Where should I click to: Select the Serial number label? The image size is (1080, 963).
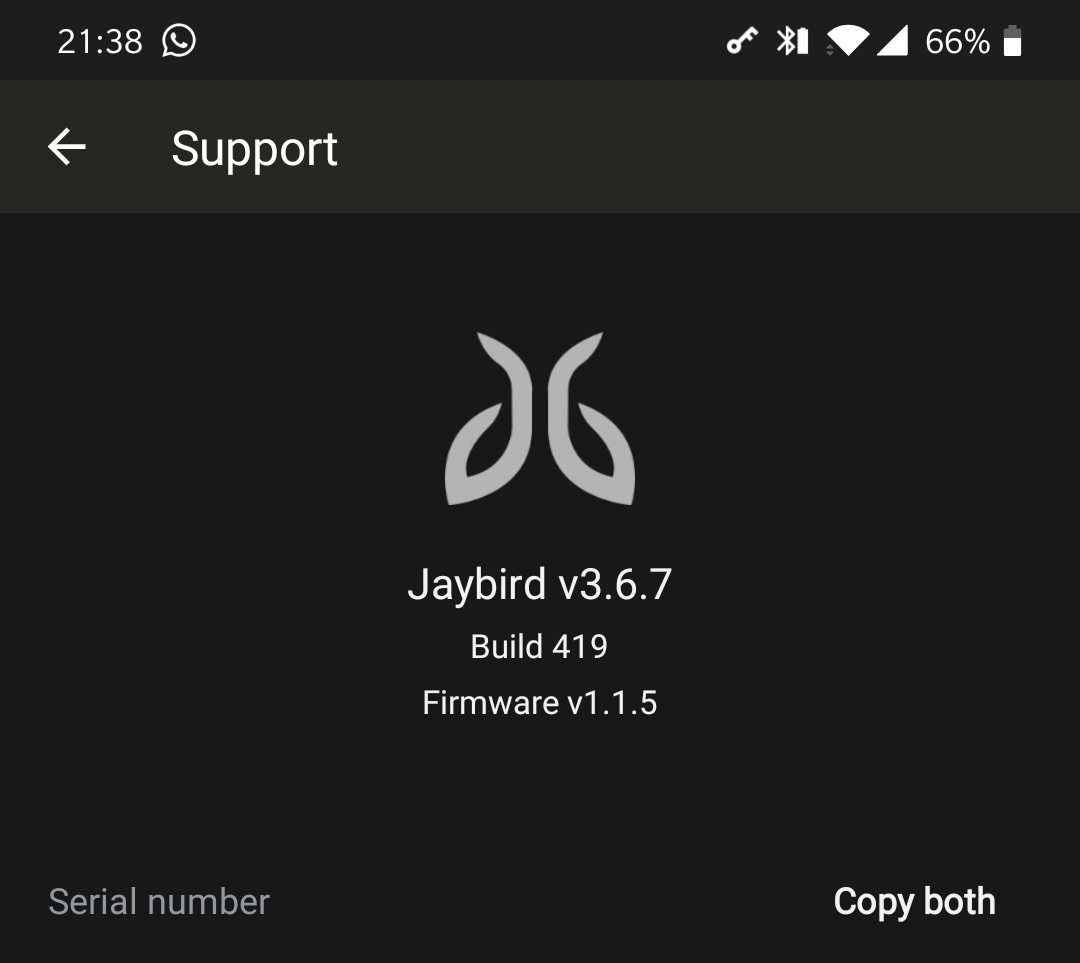159,902
